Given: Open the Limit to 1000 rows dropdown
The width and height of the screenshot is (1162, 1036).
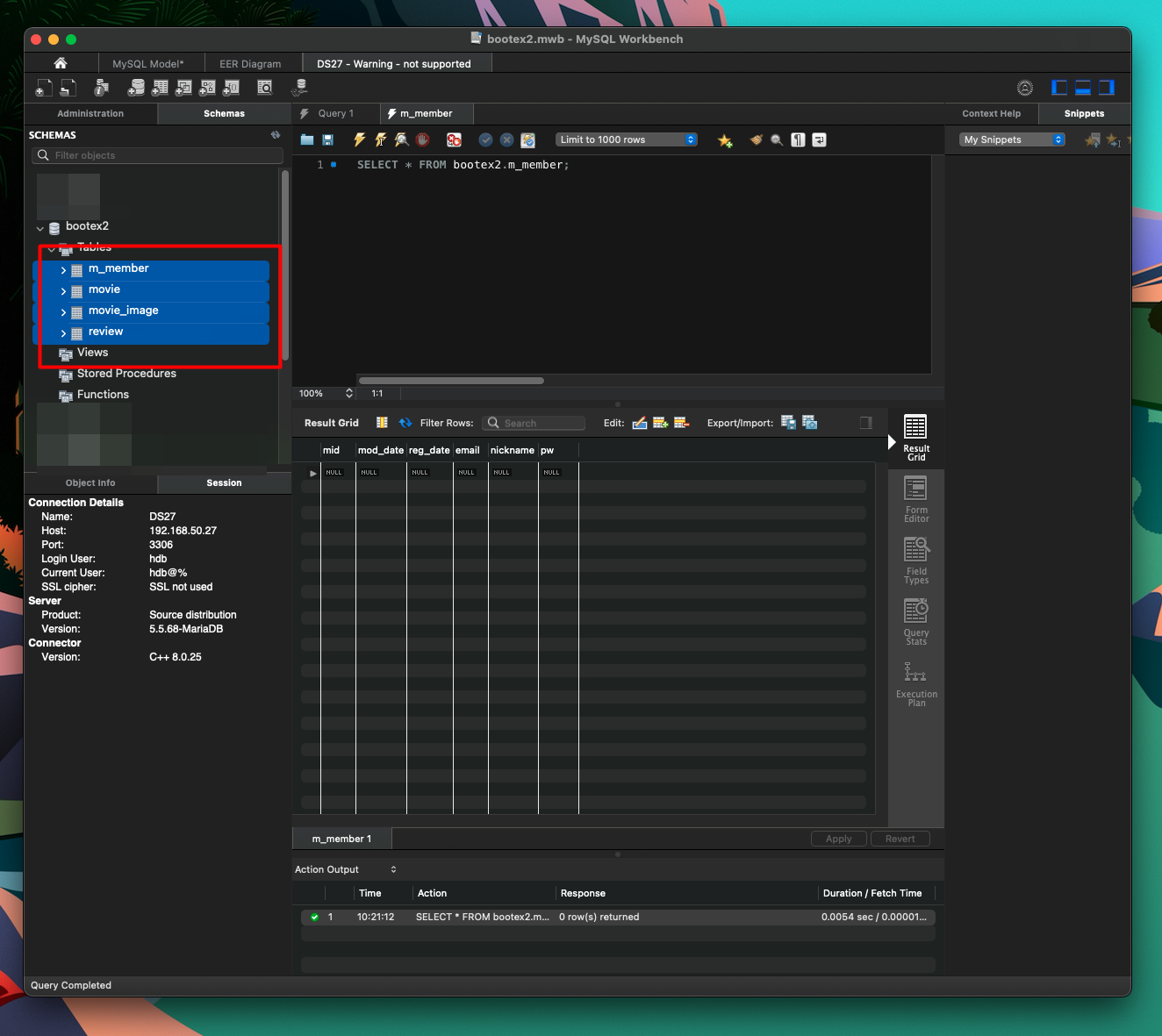Looking at the screenshot, I should (x=627, y=139).
